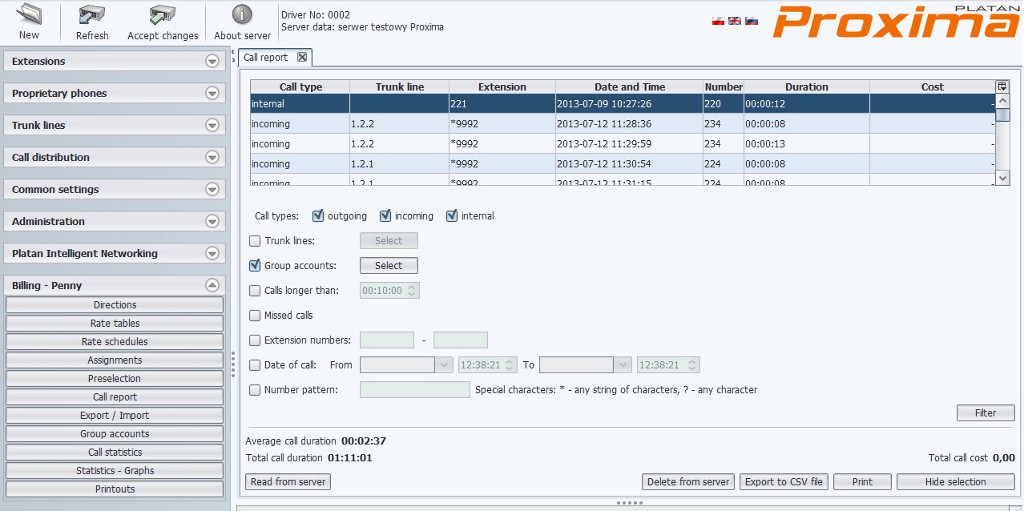Open Group accounts menu item
The height and width of the screenshot is (511, 1024).
[x=115, y=433]
